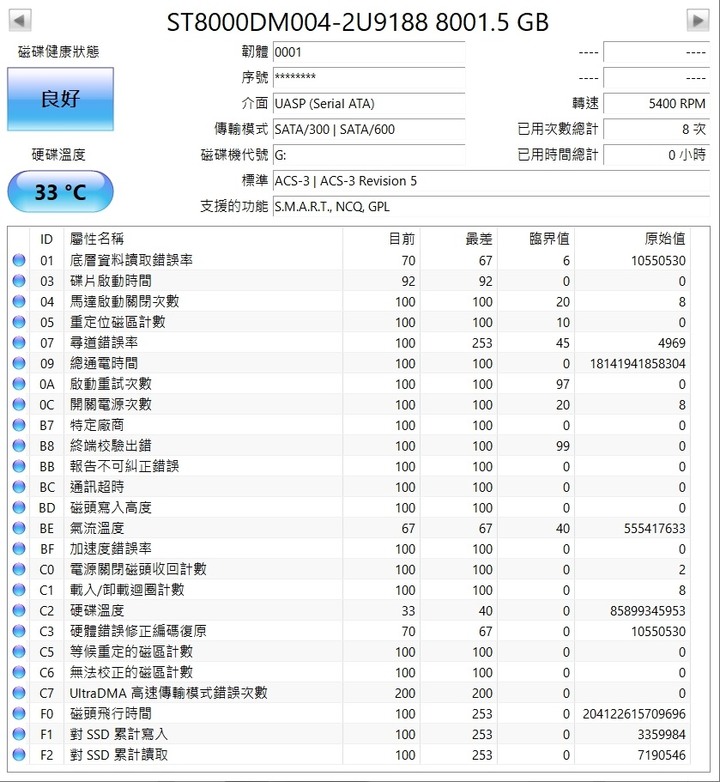720x782 pixels.
Task: Click the 目前 column header
Action: pyautogui.click(x=381, y=239)
